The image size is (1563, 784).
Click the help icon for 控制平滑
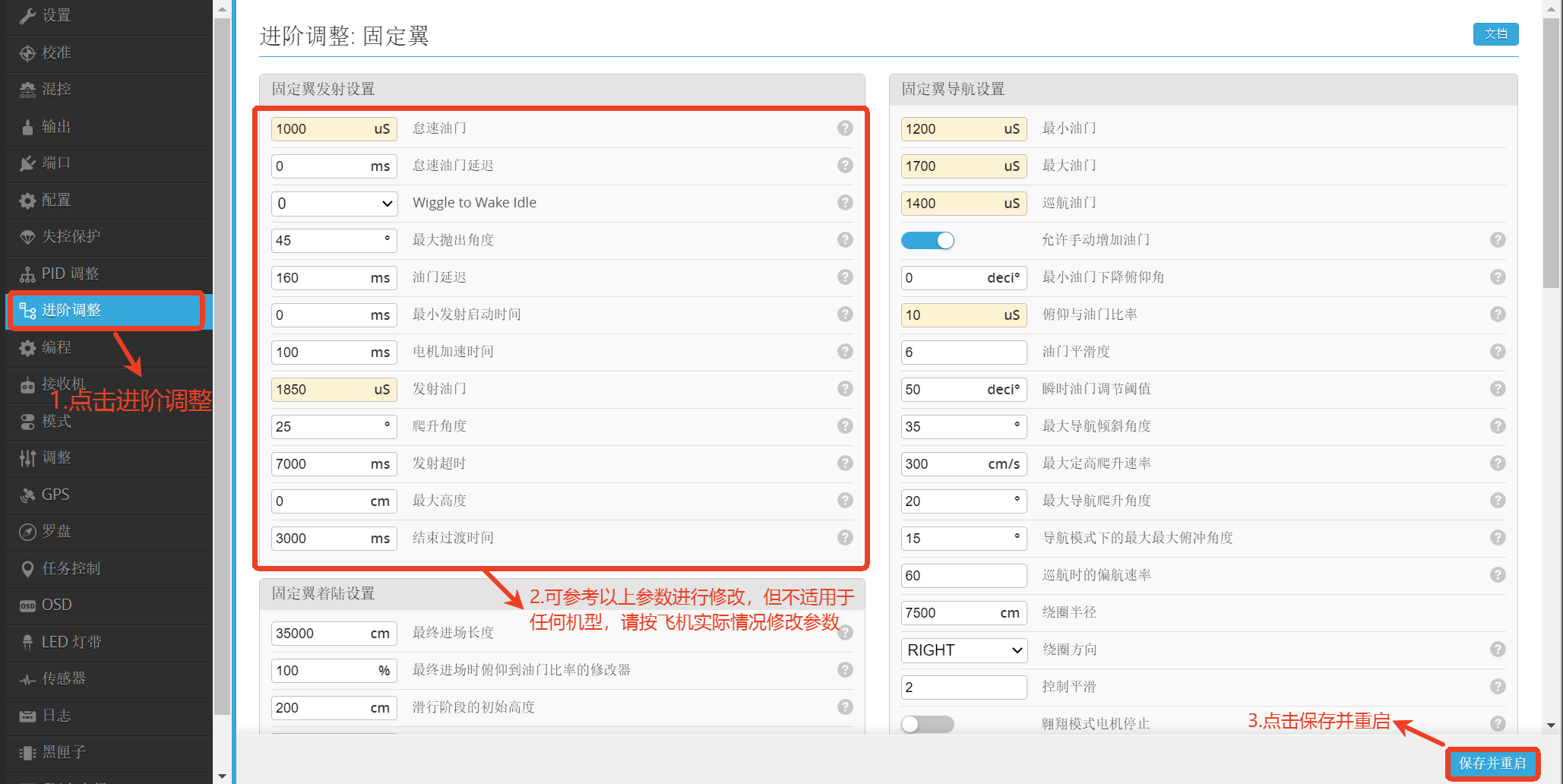[1498, 687]
